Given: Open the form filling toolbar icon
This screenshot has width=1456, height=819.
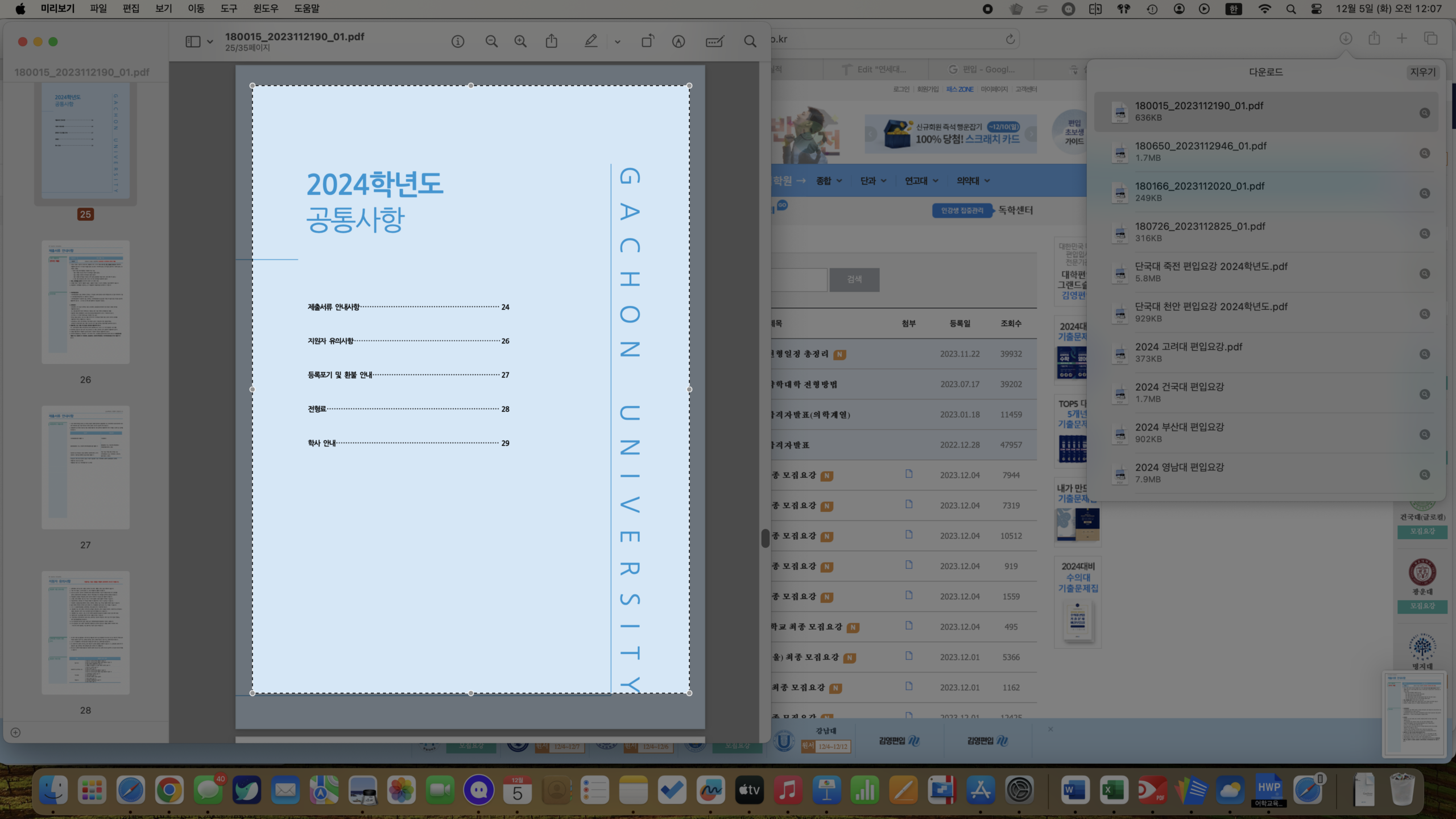Looking at the screenshot, I should (x=714, y=42).
